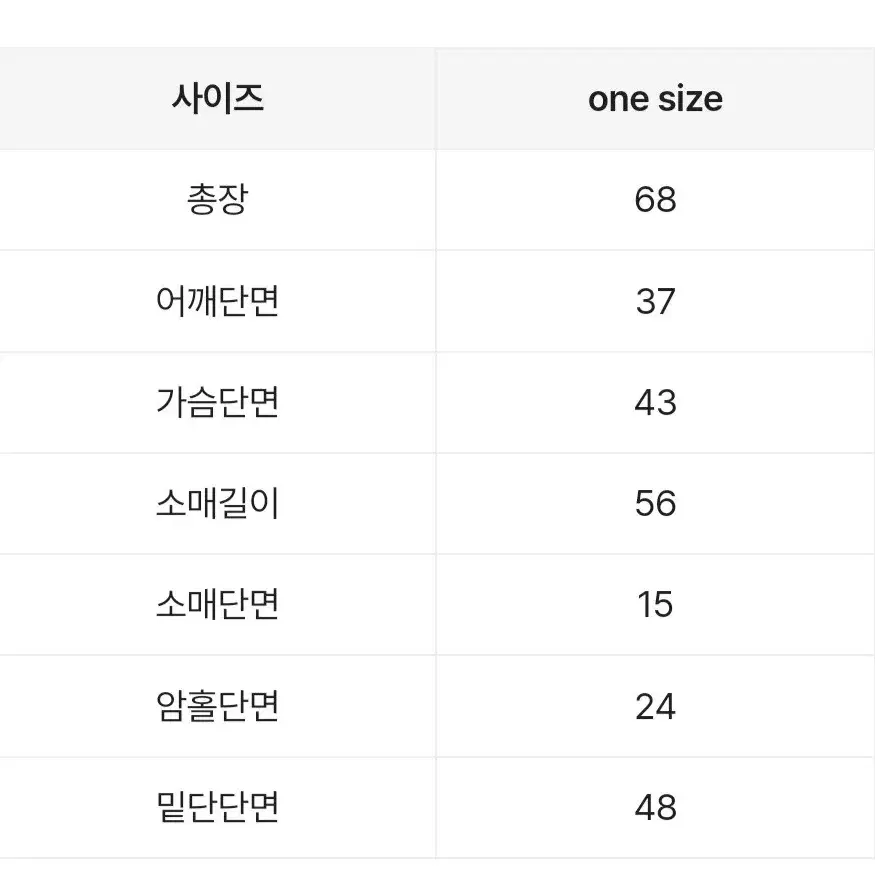Screen dimensions: 875x875
Task: Select the 가슴단면 row label
Action: (218, 402)
